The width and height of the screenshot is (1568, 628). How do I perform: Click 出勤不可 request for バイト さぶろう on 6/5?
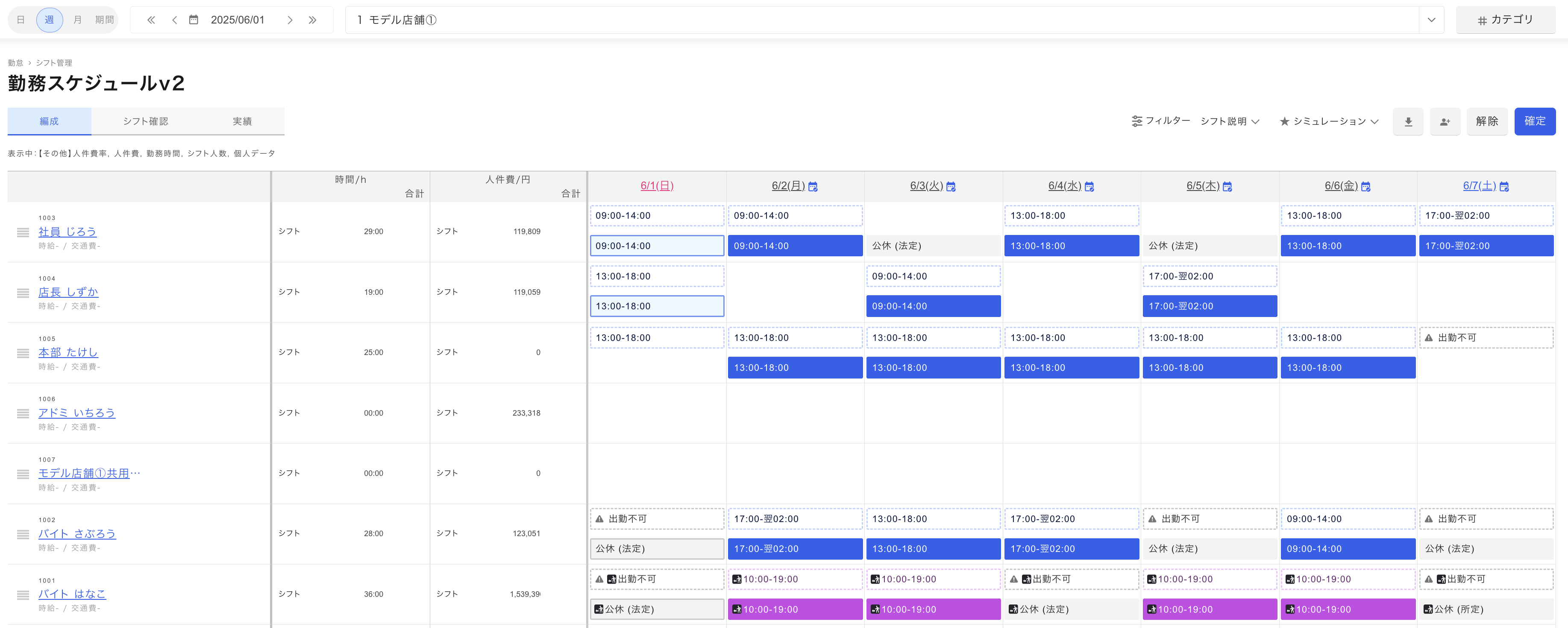pyautogui.click(x=1210, y=519)
